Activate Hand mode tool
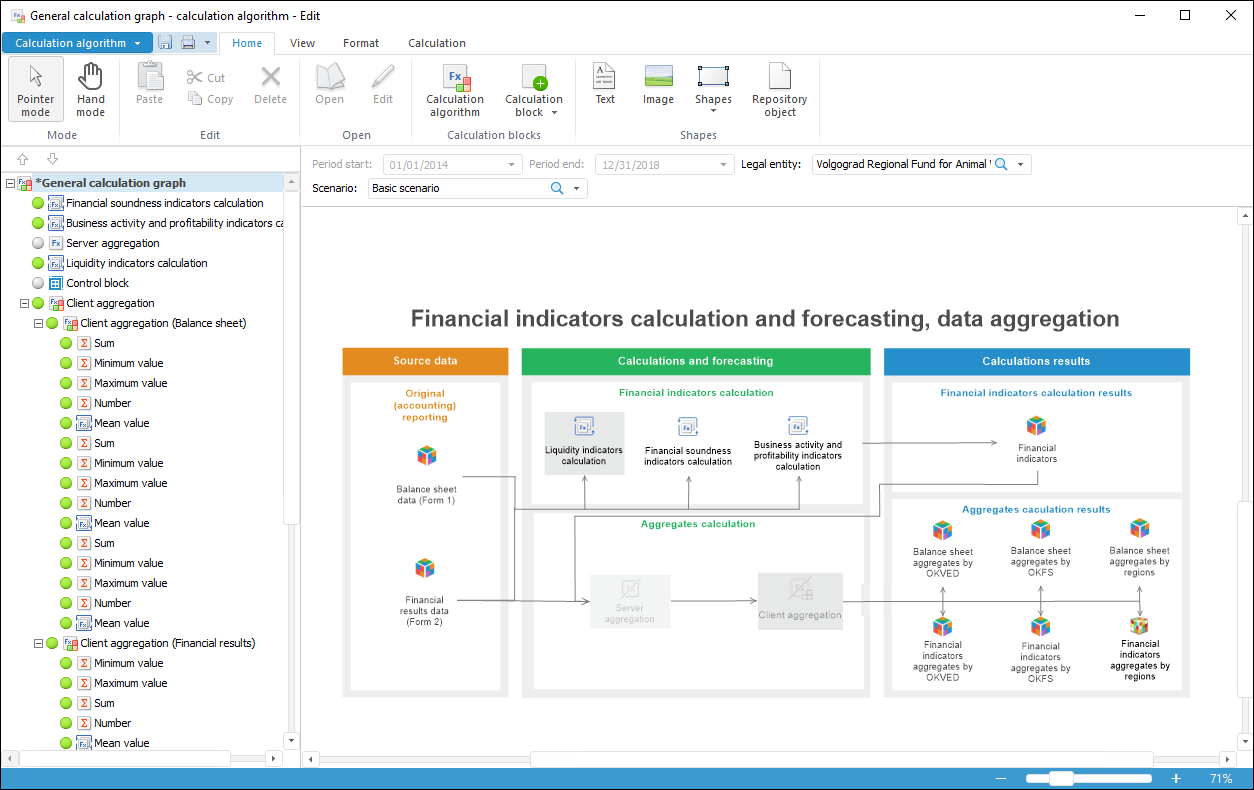The height and width of the screenshot is (790, 1254). pyautogui.click(x=91, y=90)
